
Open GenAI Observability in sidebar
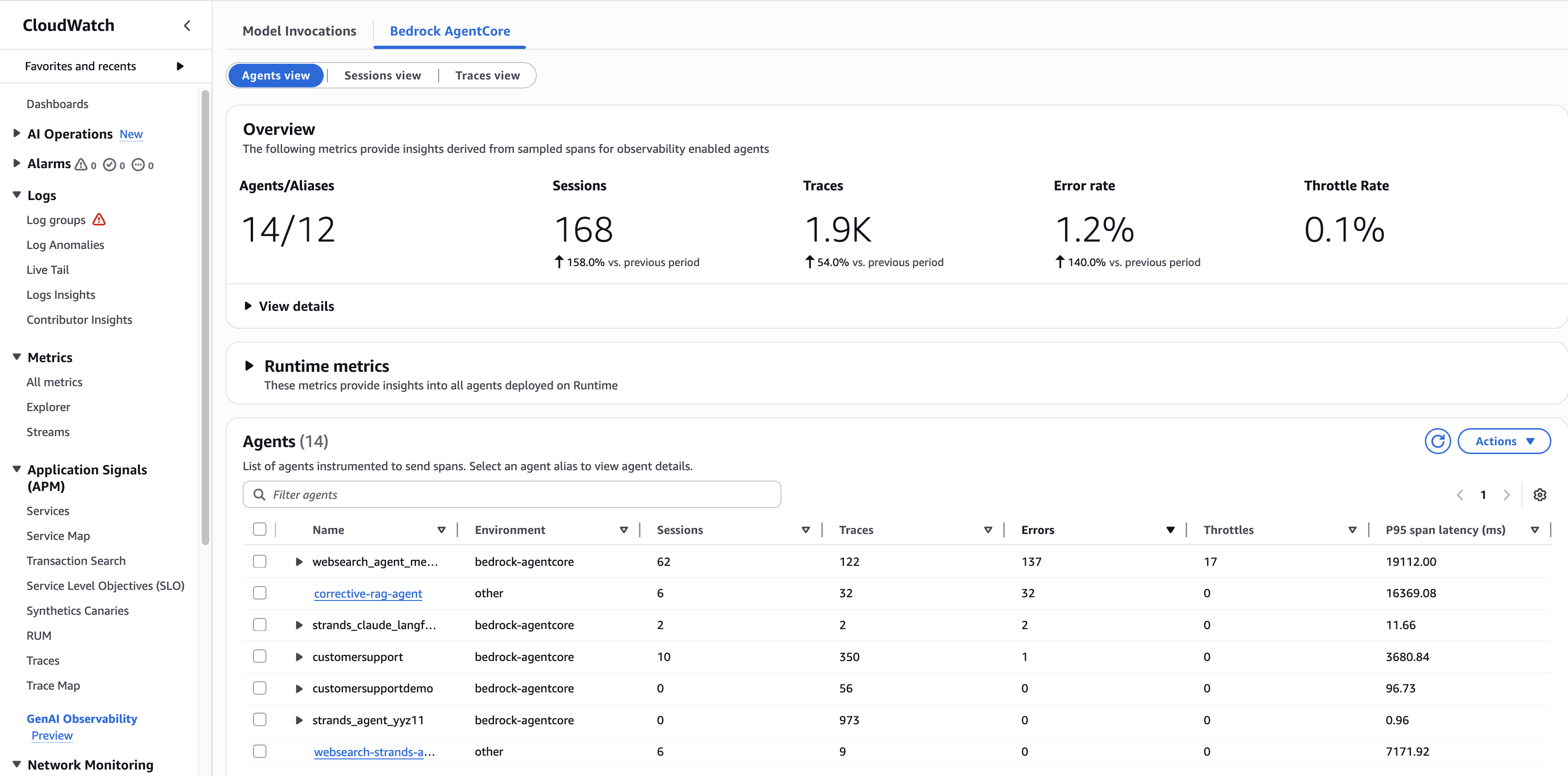[82, 719]
